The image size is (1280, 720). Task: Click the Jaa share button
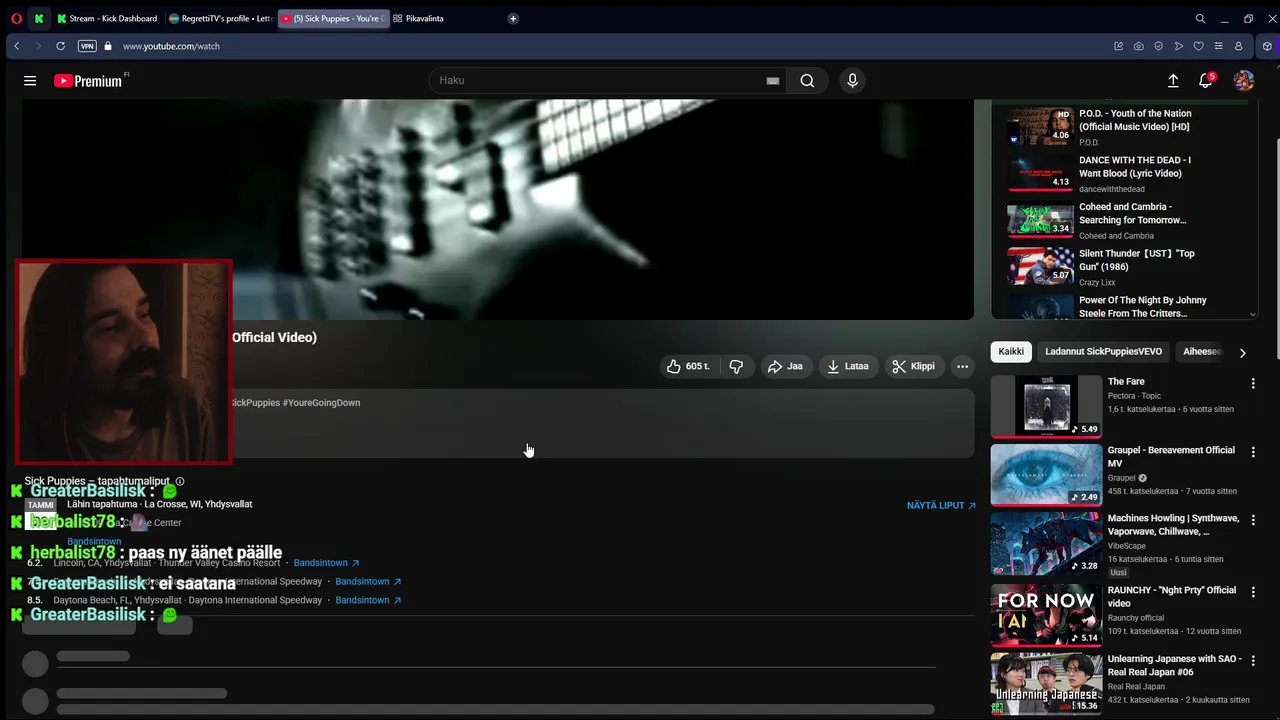tap(786, 366)
